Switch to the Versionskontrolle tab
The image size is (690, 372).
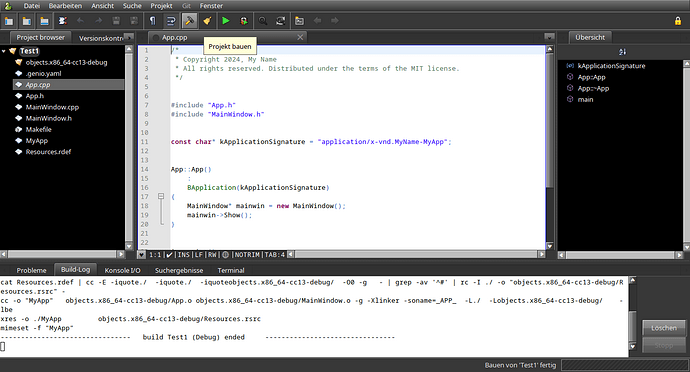coord(101,38)
